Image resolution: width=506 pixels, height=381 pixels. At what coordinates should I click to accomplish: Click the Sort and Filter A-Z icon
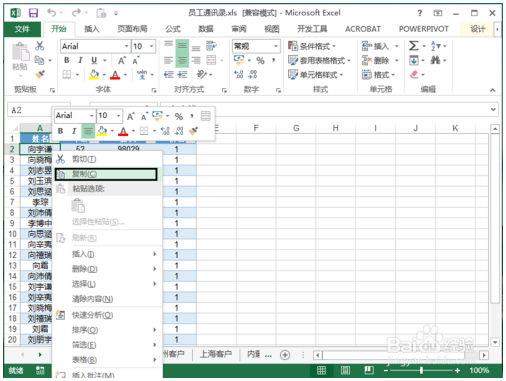click(435, 46)
